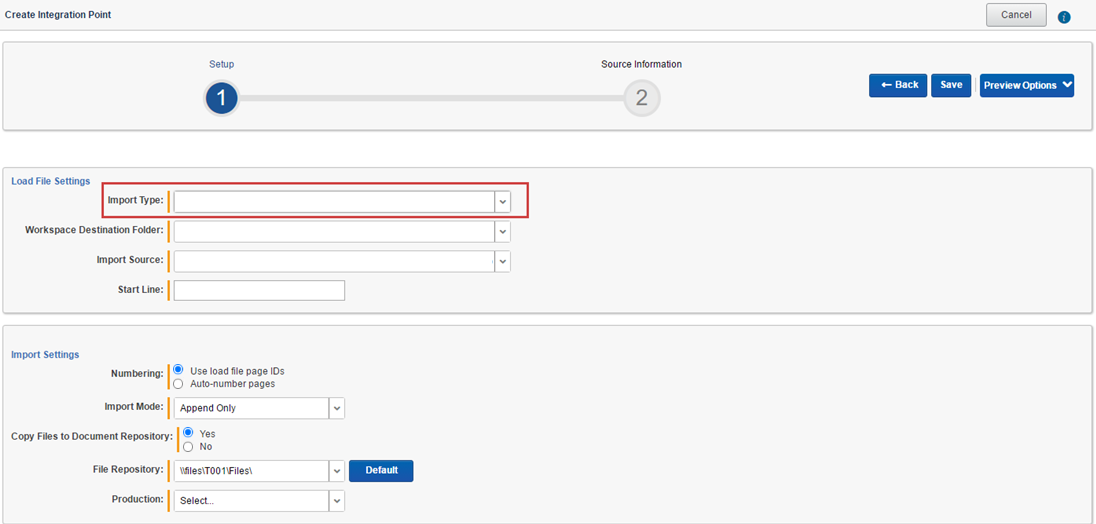
Task: Open the Import Type dropdown
Action: tap(342, 201)
